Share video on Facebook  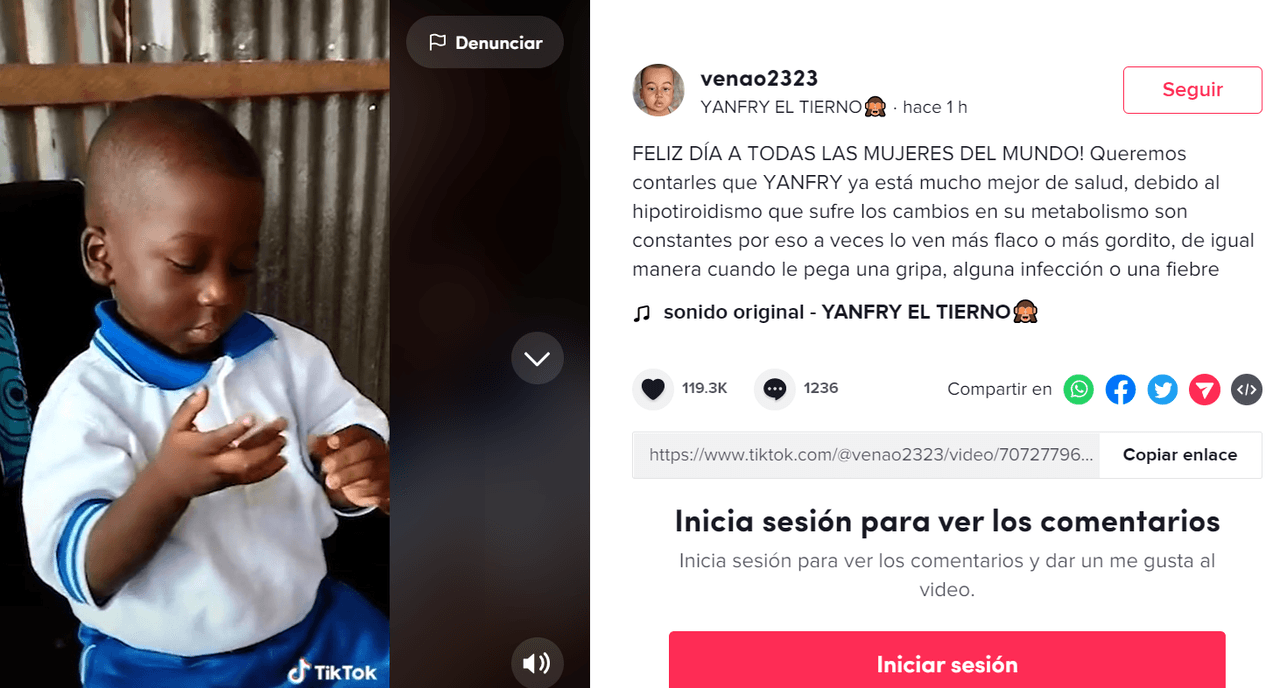[1121, 389]
